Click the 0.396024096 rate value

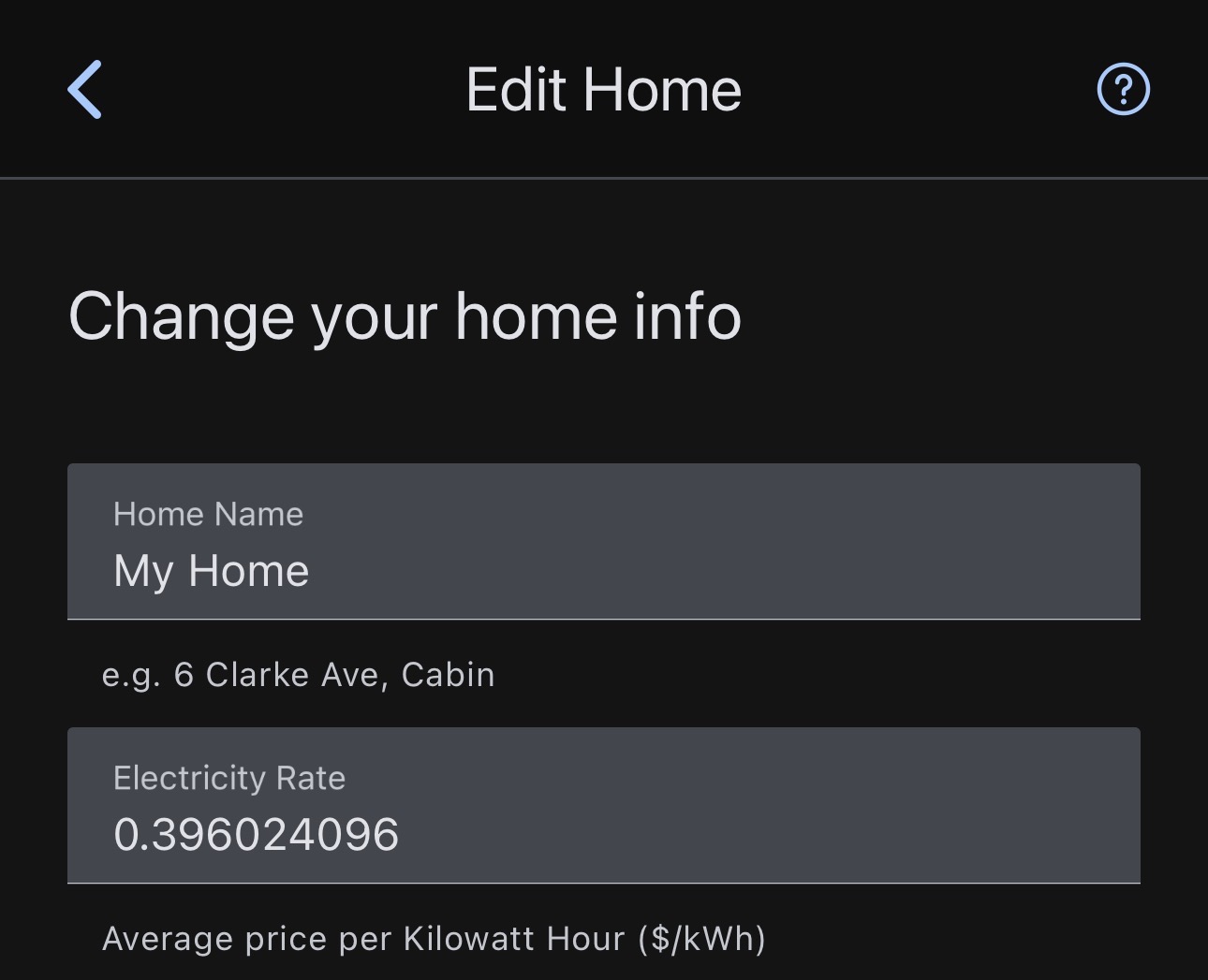(256, 835)
